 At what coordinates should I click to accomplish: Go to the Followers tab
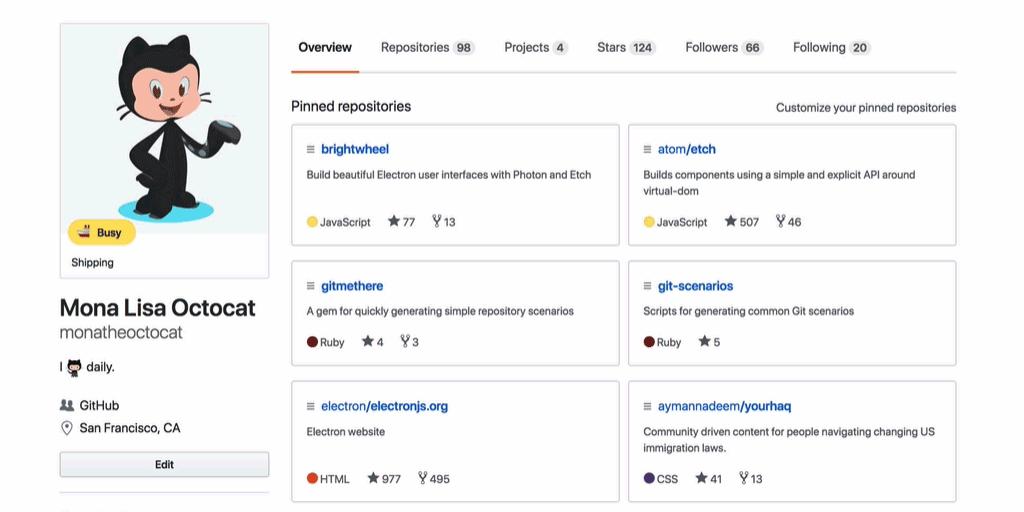(723, 48)
